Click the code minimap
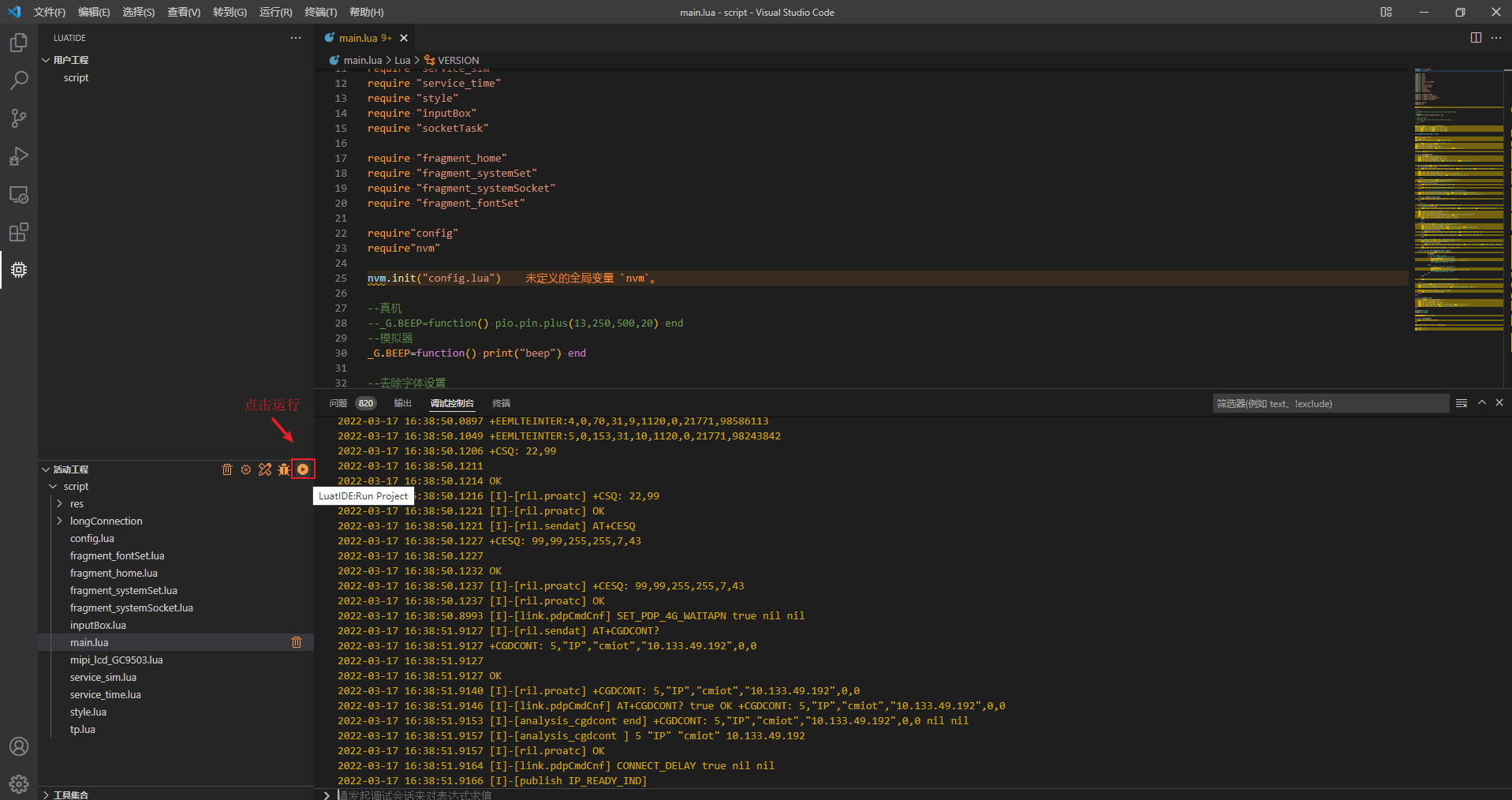This screenshot has width=1512, height=800. (x=1458, y=200)
